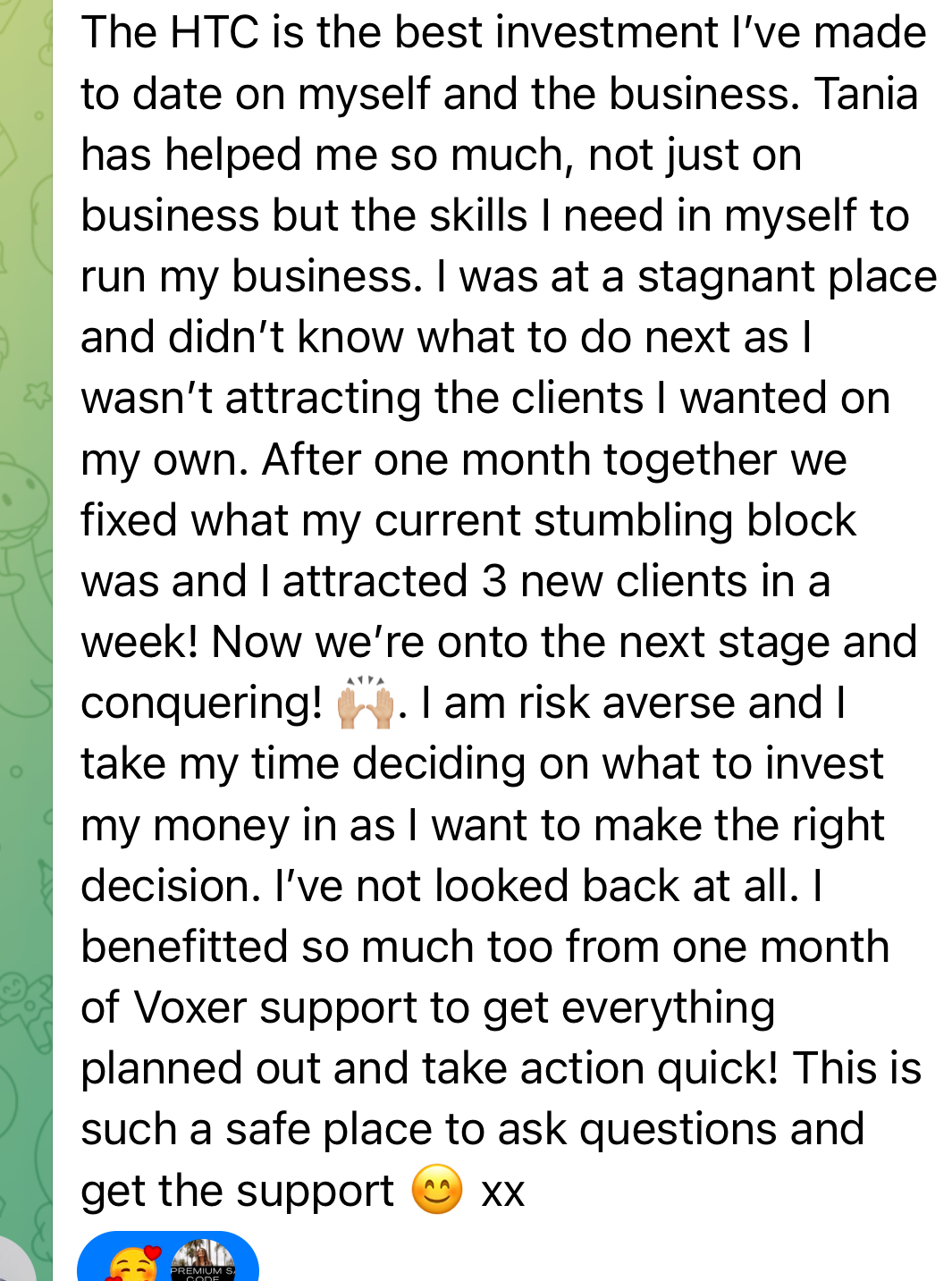The width and height of the screenshot is (952, 1281).
Task: Click the word 'benefitted' in the message
Action: point(184,947)
